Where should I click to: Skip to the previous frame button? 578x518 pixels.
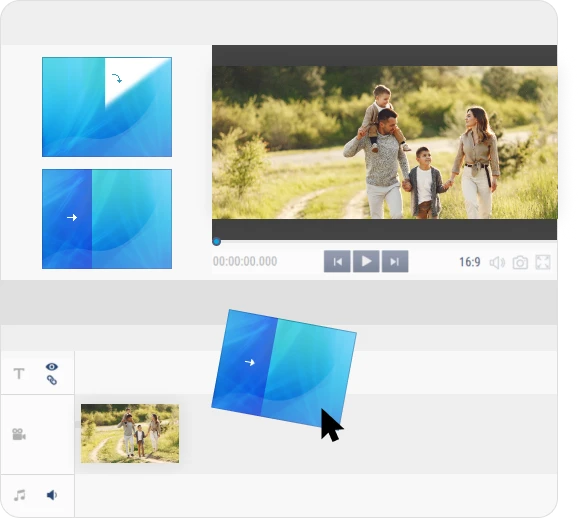click(337, 261)
